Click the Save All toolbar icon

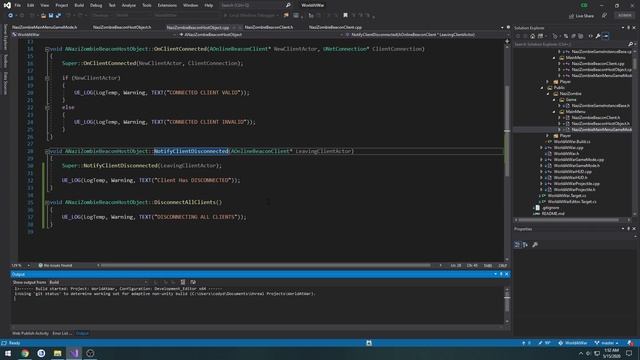pyautogui.click(x=58, y=16)
